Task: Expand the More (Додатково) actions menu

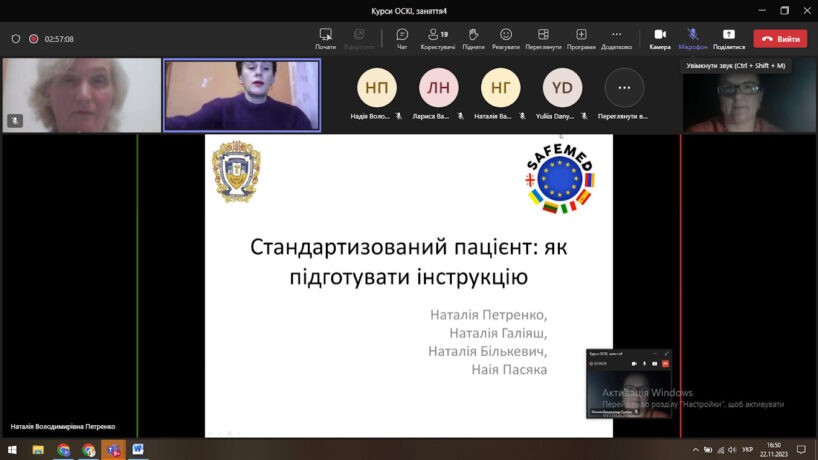Action: click(616, 37)
